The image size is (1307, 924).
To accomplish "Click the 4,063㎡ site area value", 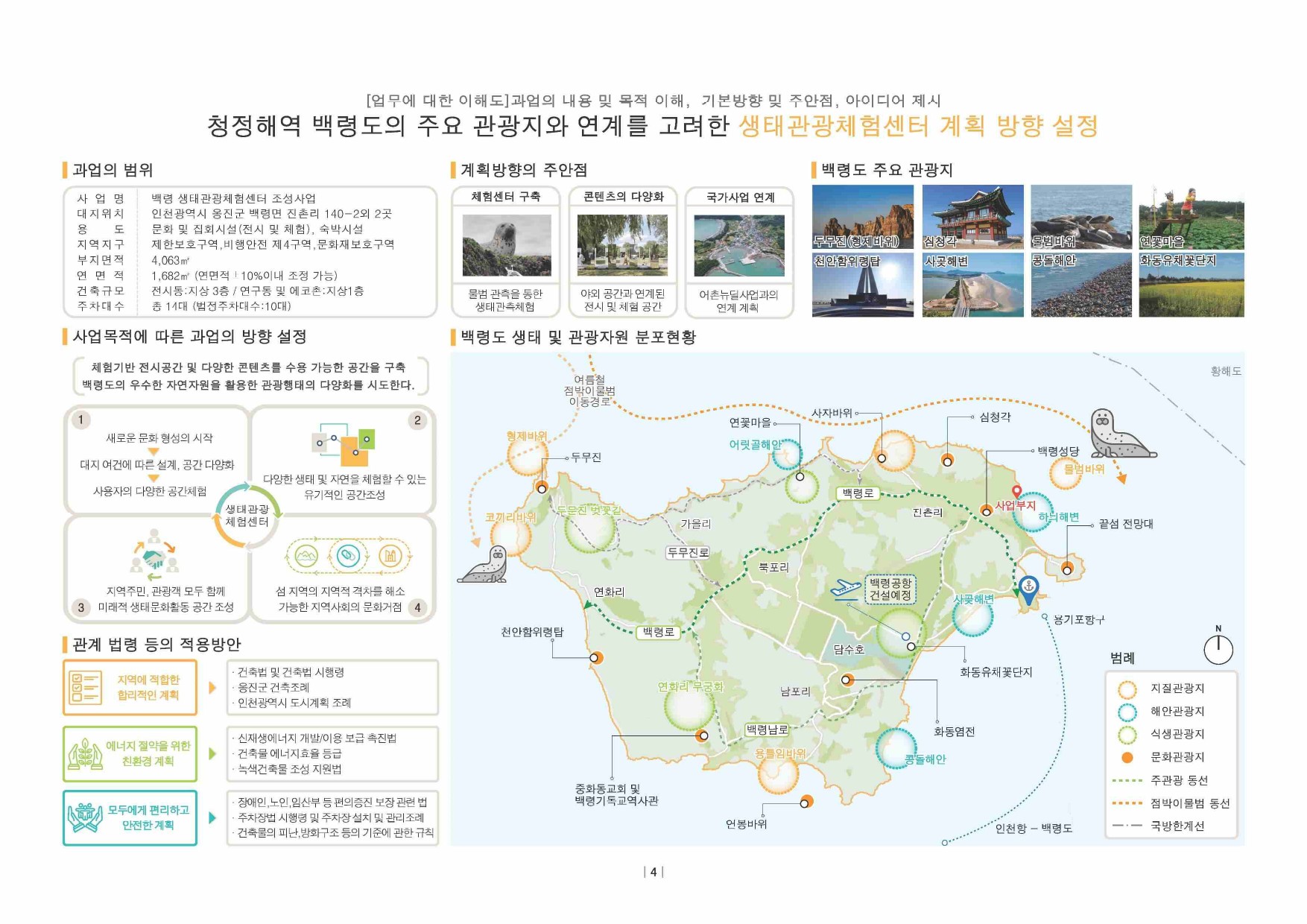I will [x=171, y=260].
